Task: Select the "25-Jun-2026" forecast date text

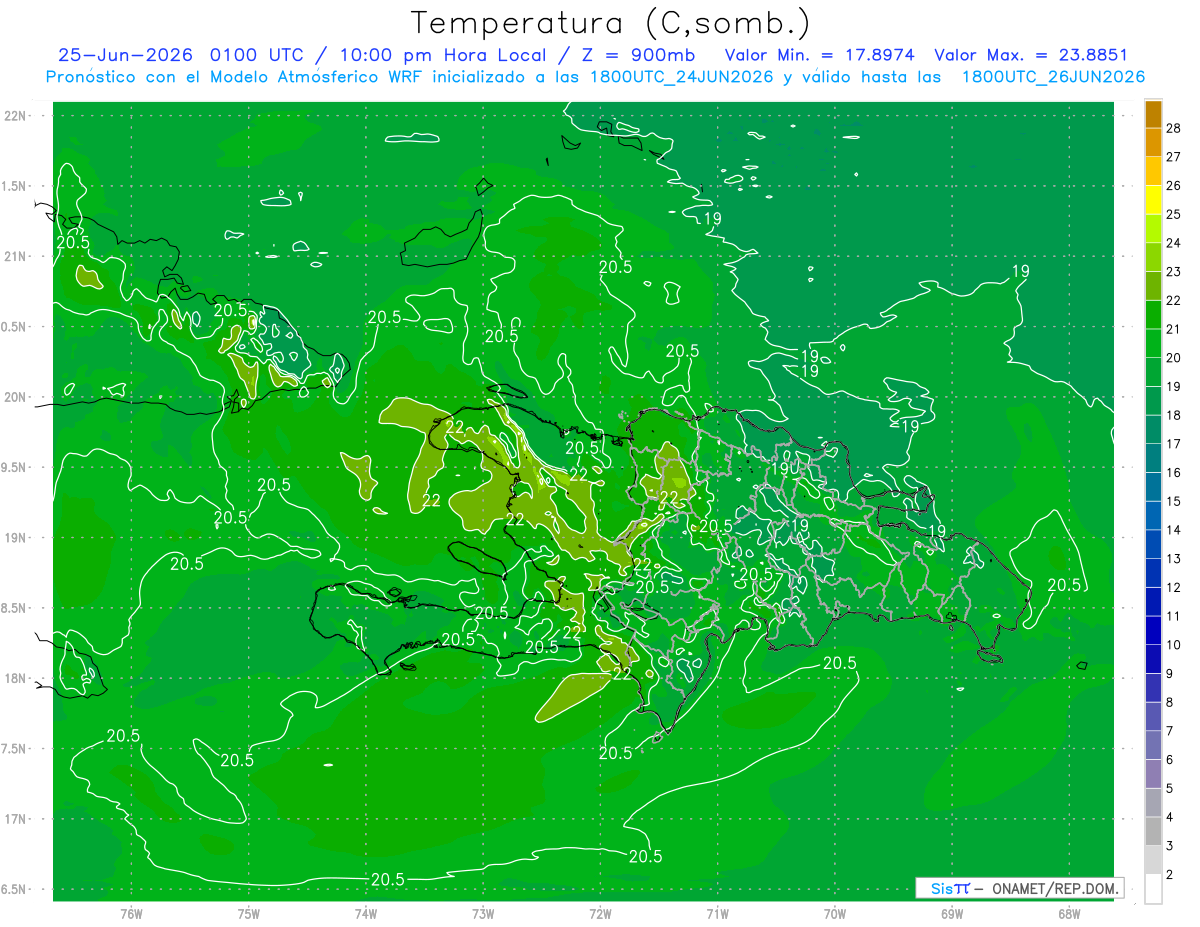Action: 125,55
